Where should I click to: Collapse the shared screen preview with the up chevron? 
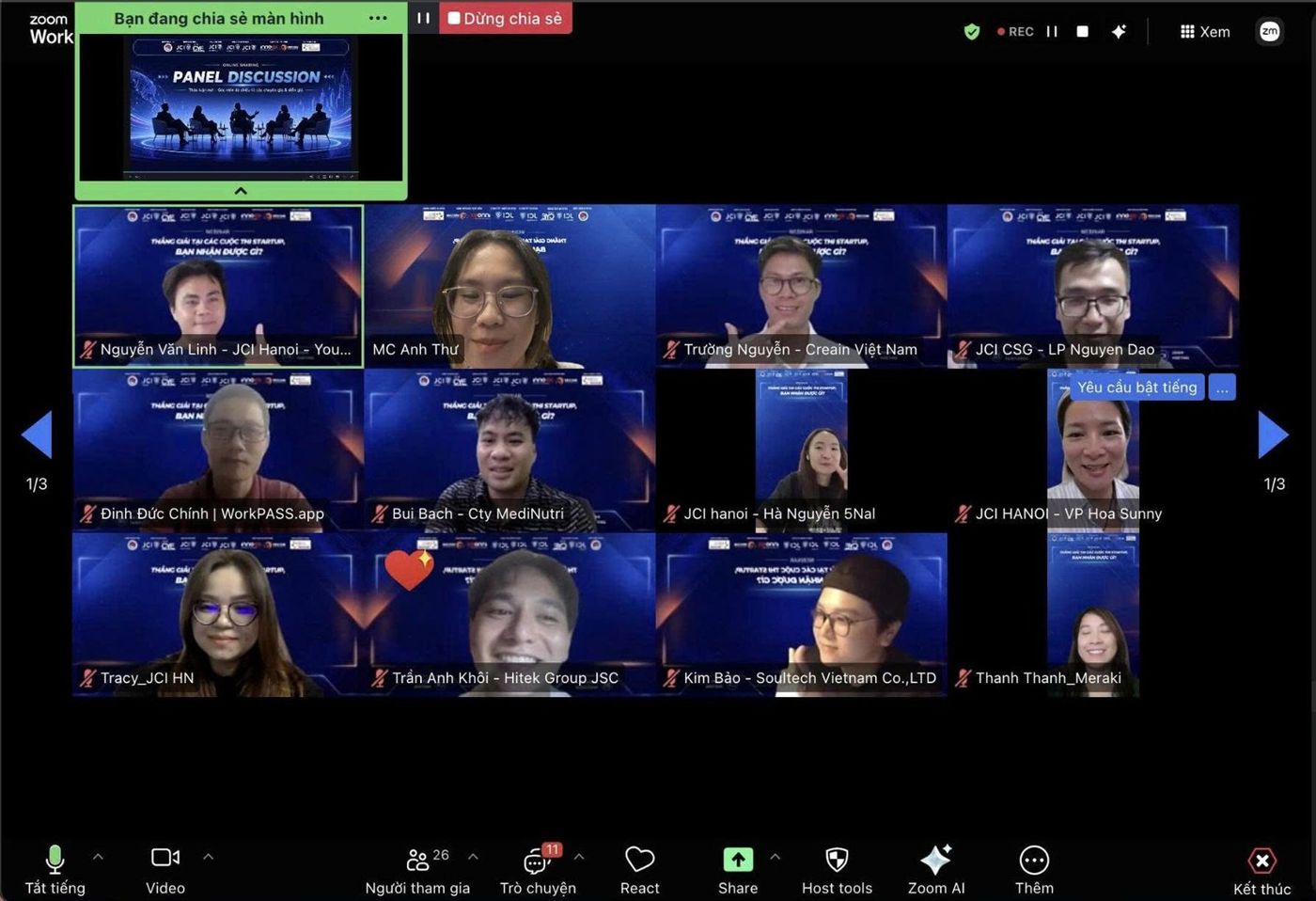241,191
